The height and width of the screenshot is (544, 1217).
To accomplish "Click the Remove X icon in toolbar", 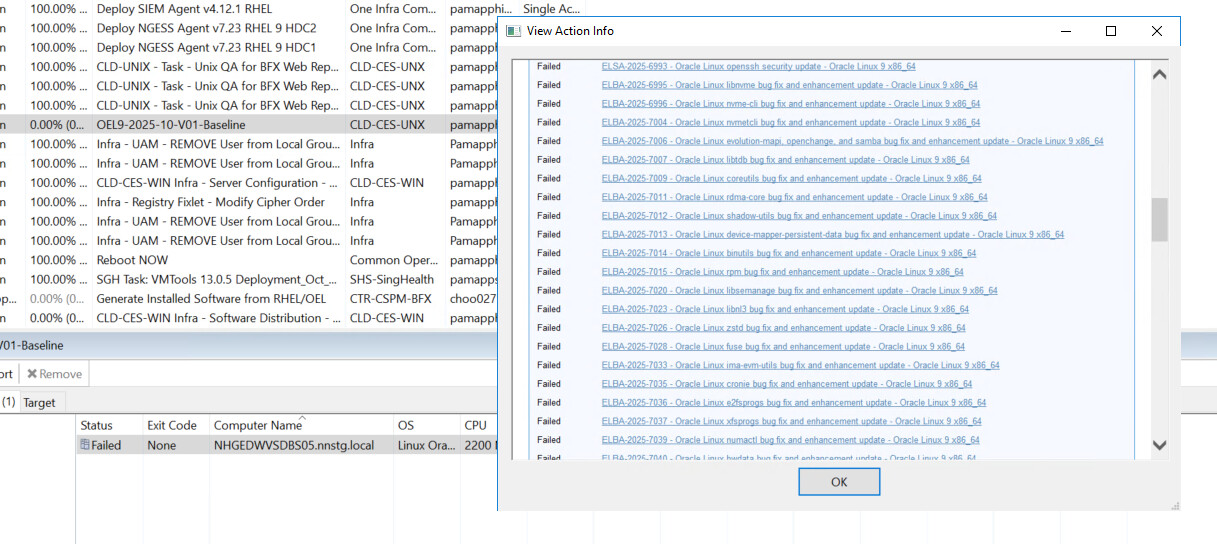I will tap(32, 374).
